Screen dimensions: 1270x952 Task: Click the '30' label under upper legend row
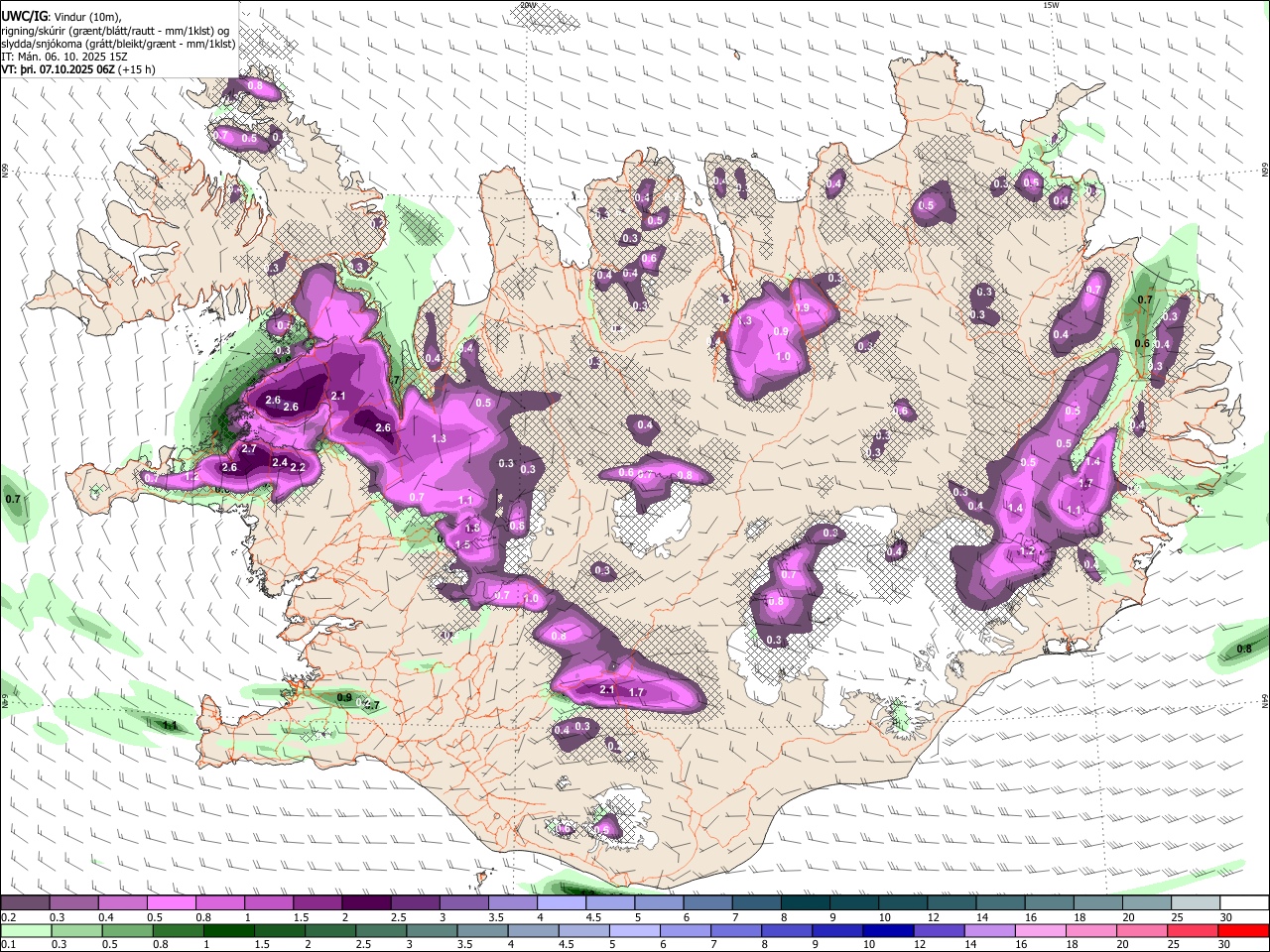click(x=1225, y=917)
